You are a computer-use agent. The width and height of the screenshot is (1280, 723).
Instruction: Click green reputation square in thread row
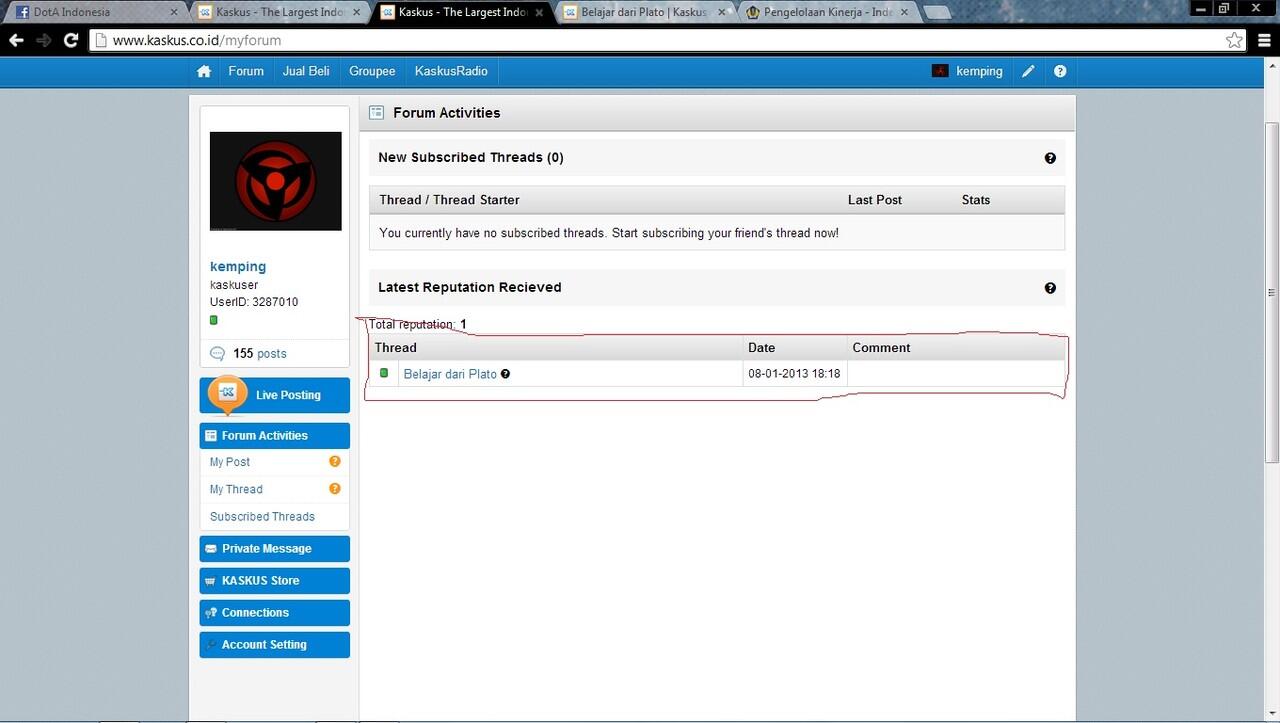click(384, 373)
